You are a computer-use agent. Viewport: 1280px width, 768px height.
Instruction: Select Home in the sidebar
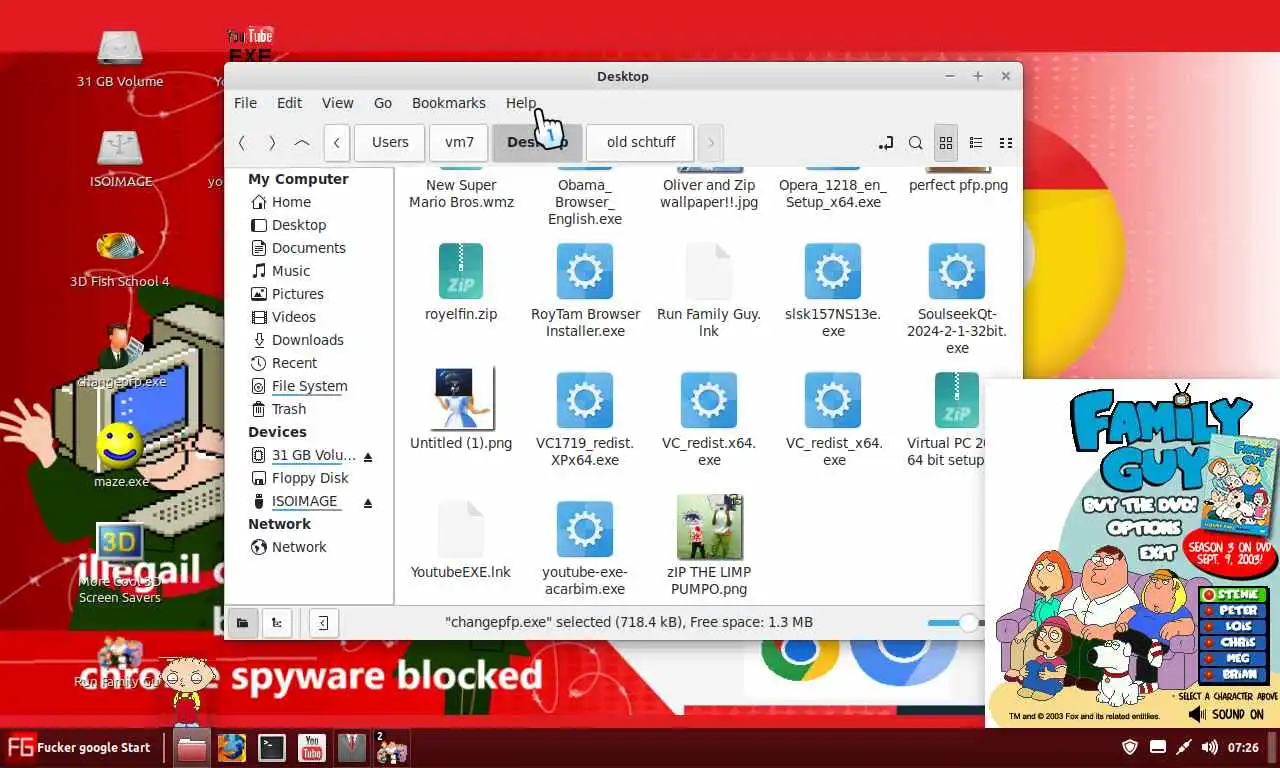pos(291,202)
